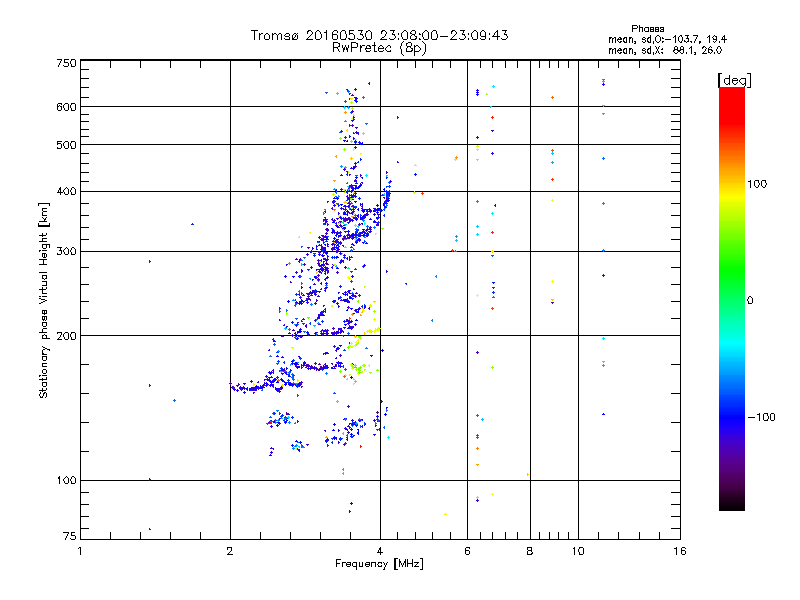Select the 'mean, sd,X: 88.1, 26.0' line

pyautogui.click(x=665, y=50)
